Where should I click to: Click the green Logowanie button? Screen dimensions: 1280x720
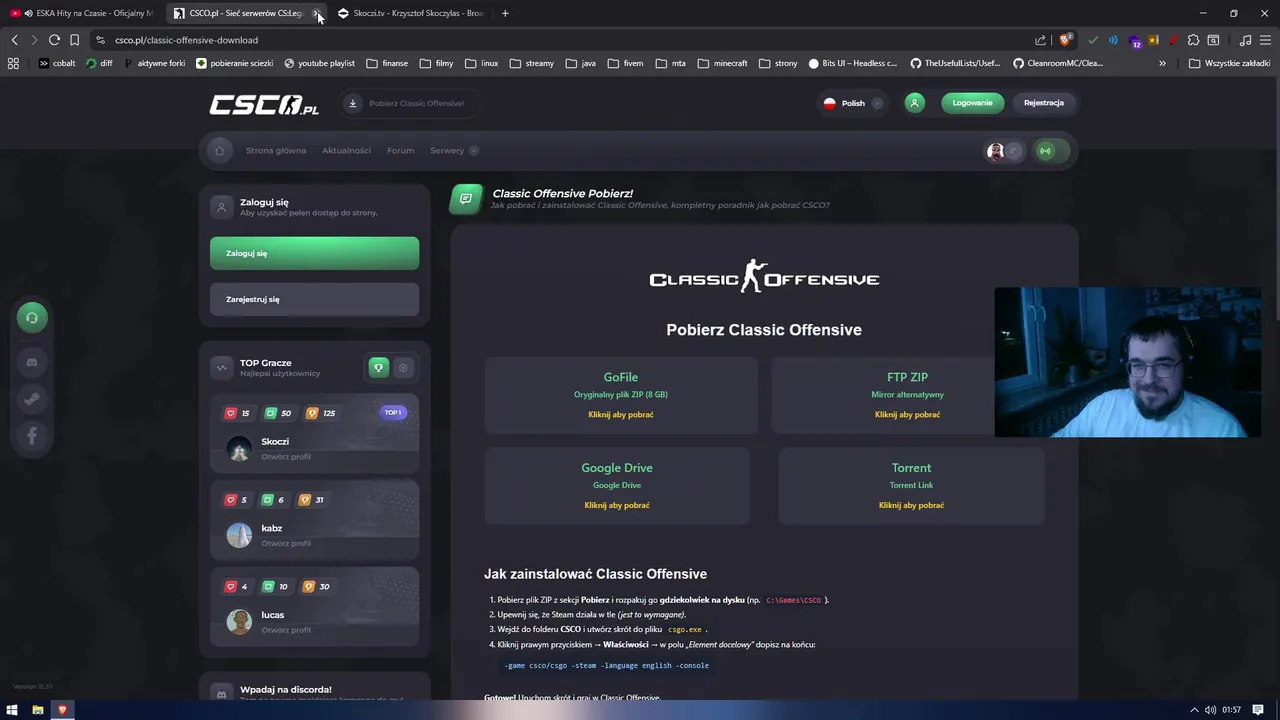point(972,102)
